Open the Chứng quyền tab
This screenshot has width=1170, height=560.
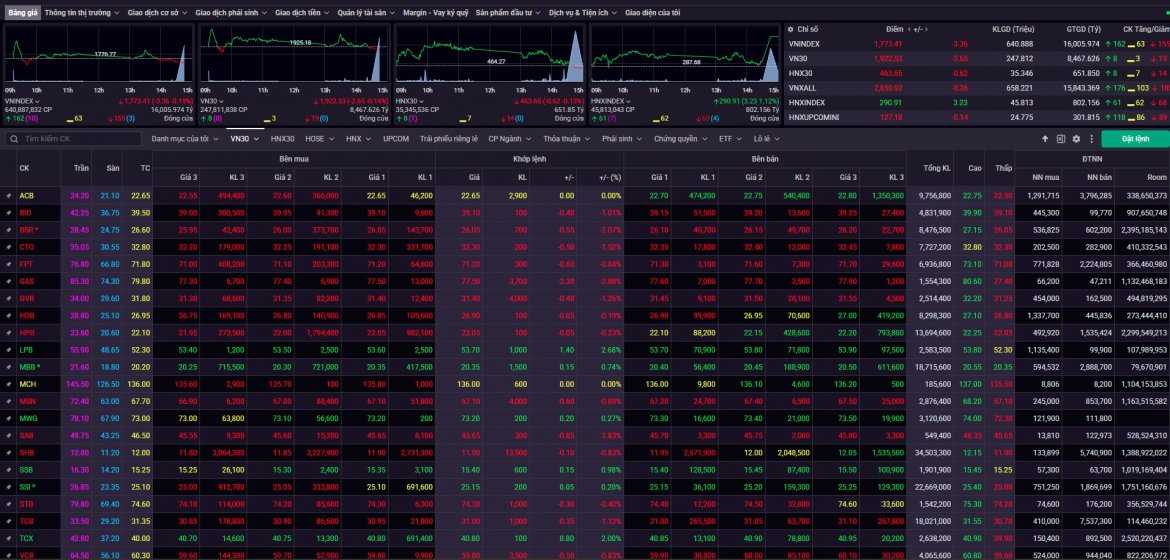pos(681,139)
